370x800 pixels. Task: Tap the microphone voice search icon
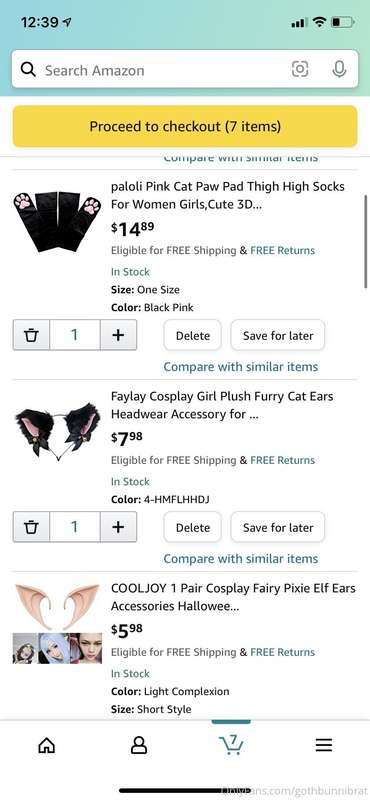(x=339, y=69)
